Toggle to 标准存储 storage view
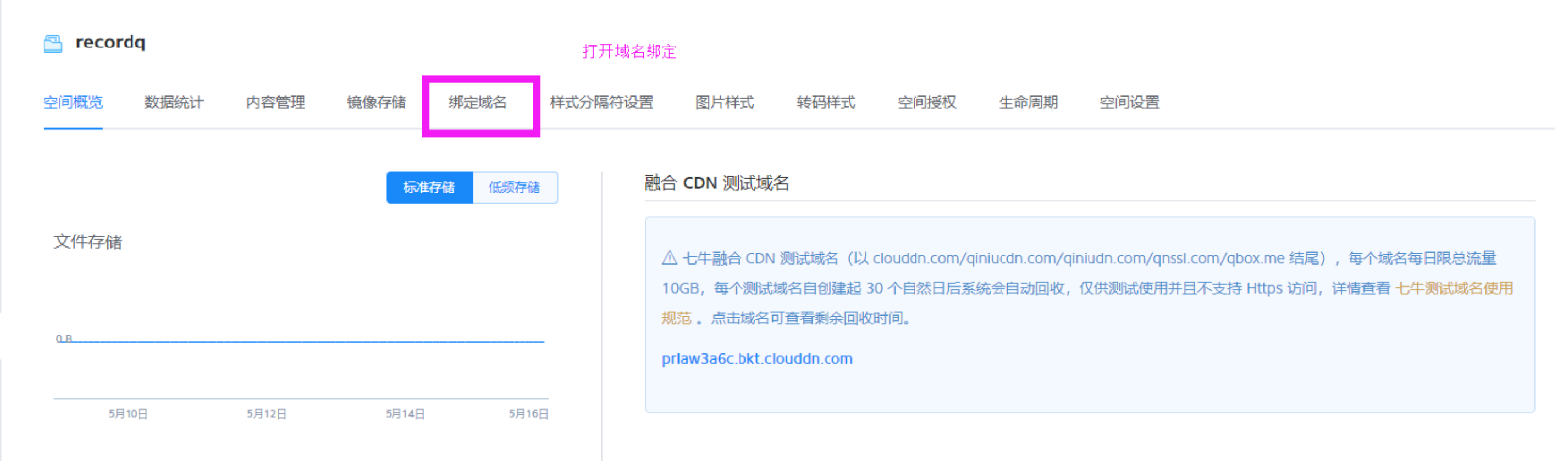The height and width of the screenshot is (471, 1568). (x=429, y=187)
